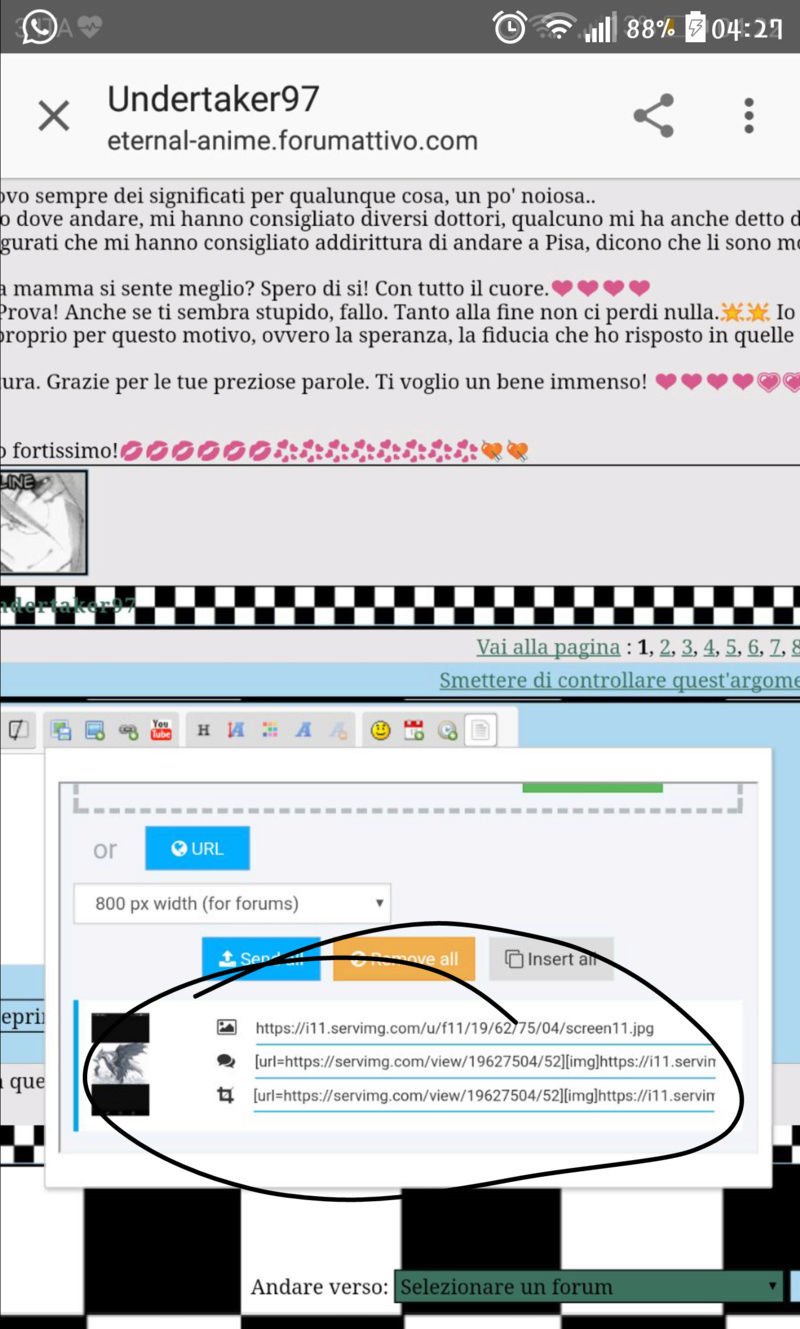Go to page 3 of the topic
Image resolution: width=800 pixels, height=1329 pixels.
coord(688,647)
